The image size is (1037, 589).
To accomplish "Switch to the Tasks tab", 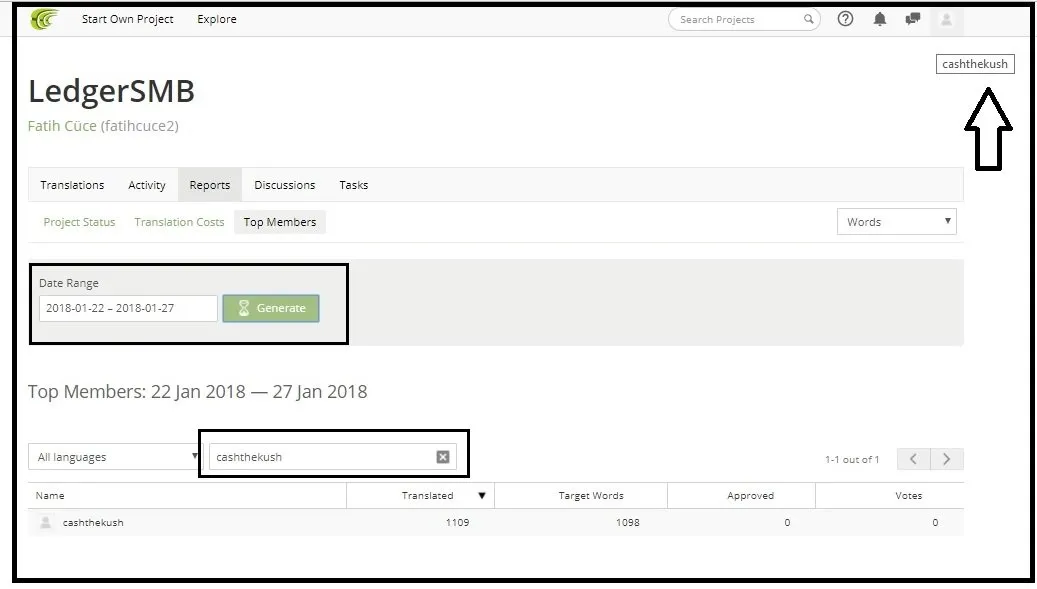I will point(354,185).
